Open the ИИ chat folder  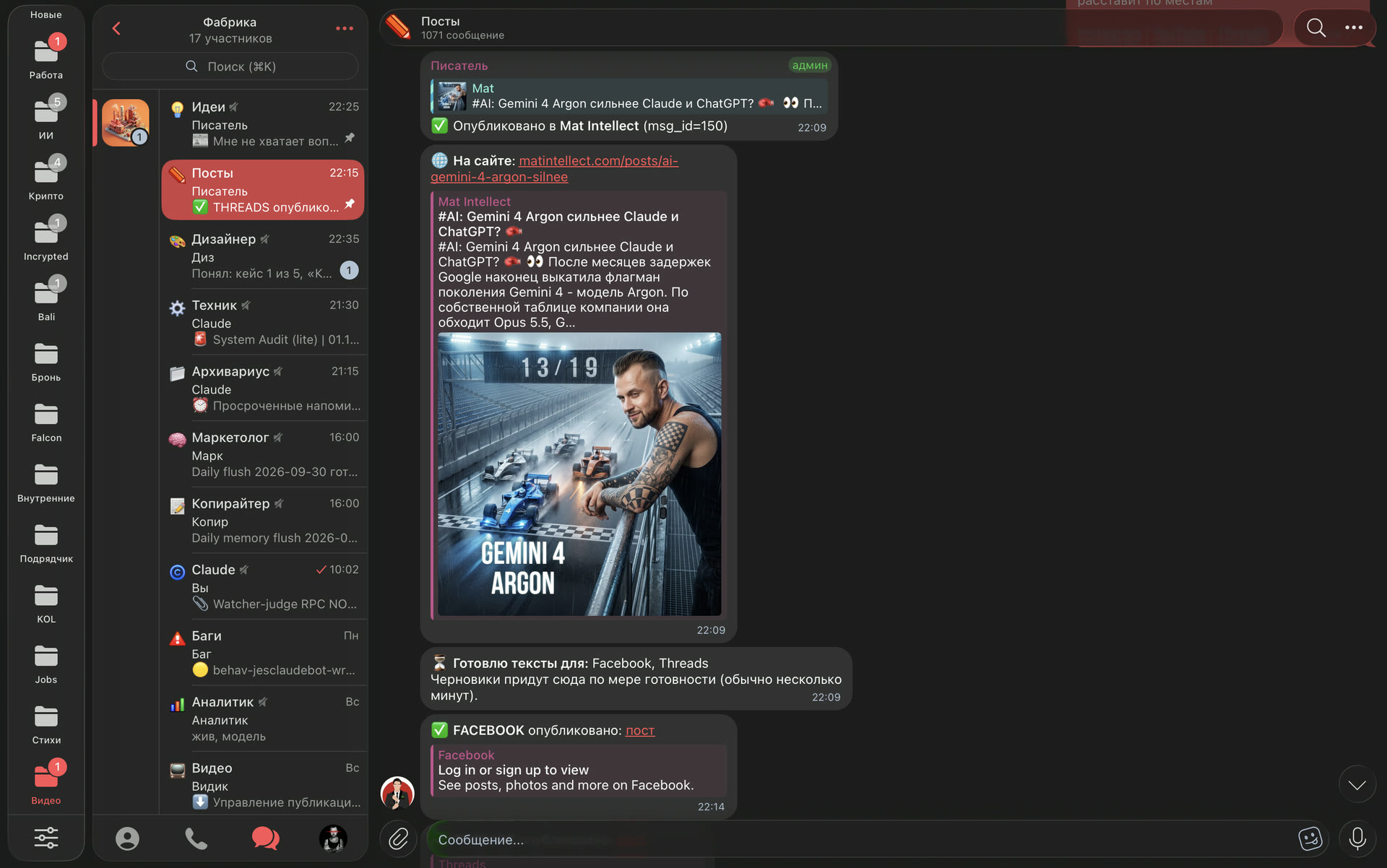pyautogui.click(x=46, y=118)
